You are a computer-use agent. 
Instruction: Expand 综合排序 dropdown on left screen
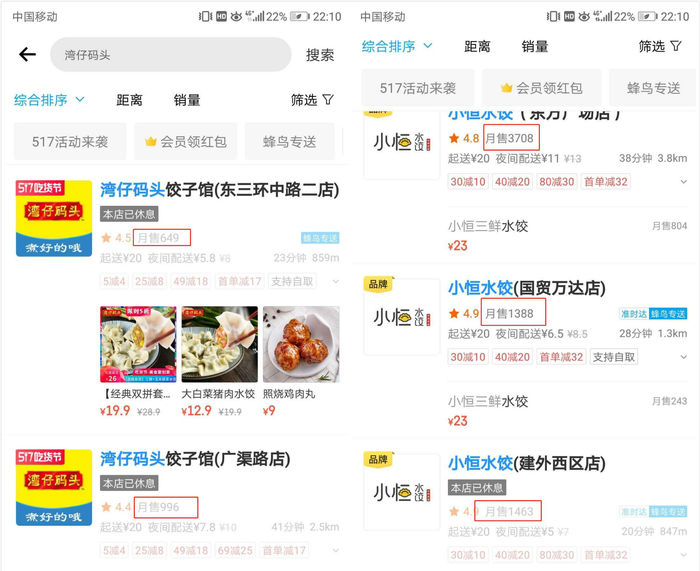[x=49, y=100]
